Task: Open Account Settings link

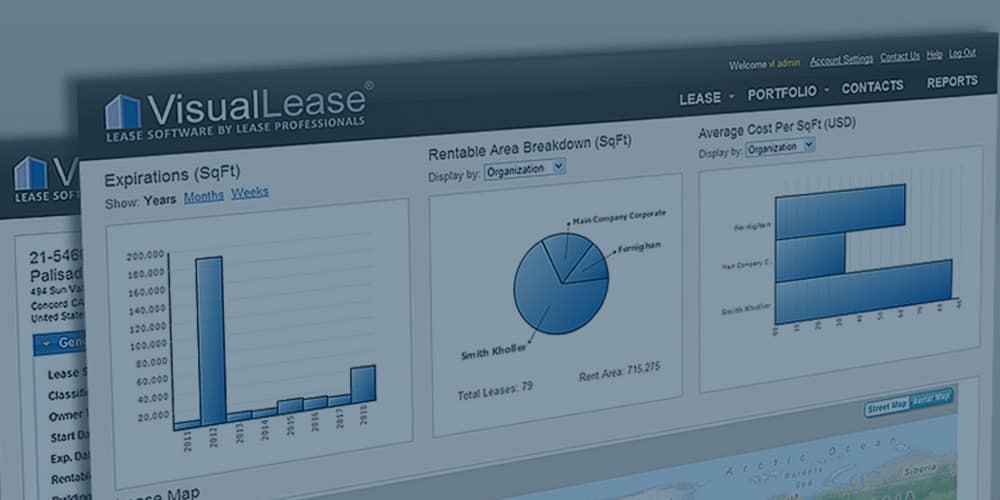Action: 841,59
